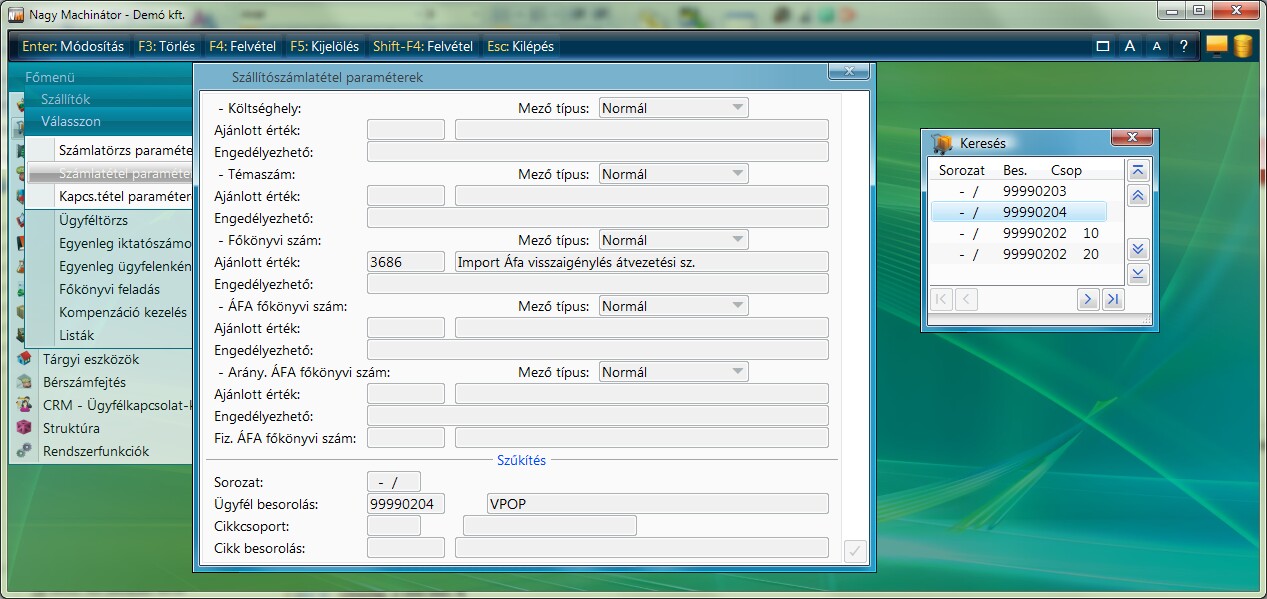
Task: Click the question mark help icon
Action: click(x=1184, y=46)
